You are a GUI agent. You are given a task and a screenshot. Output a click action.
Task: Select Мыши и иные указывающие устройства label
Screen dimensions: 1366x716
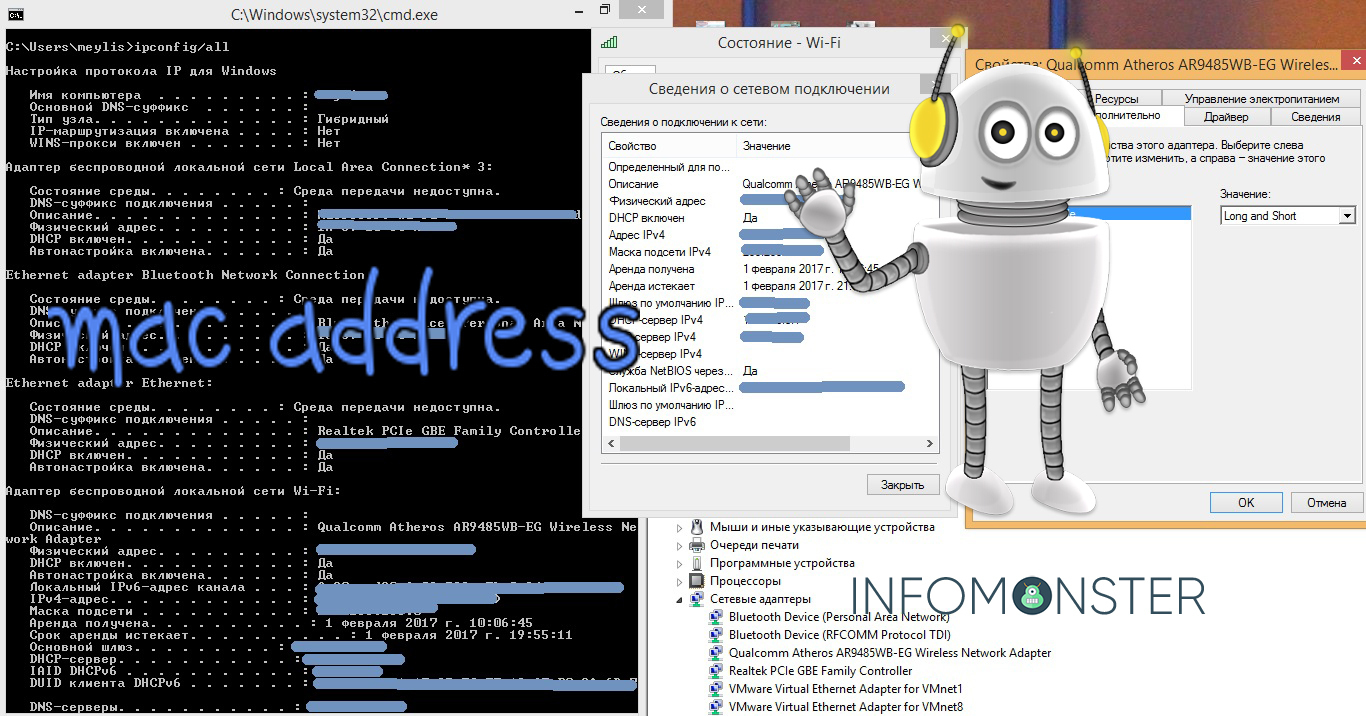click(x=822, y=527)
